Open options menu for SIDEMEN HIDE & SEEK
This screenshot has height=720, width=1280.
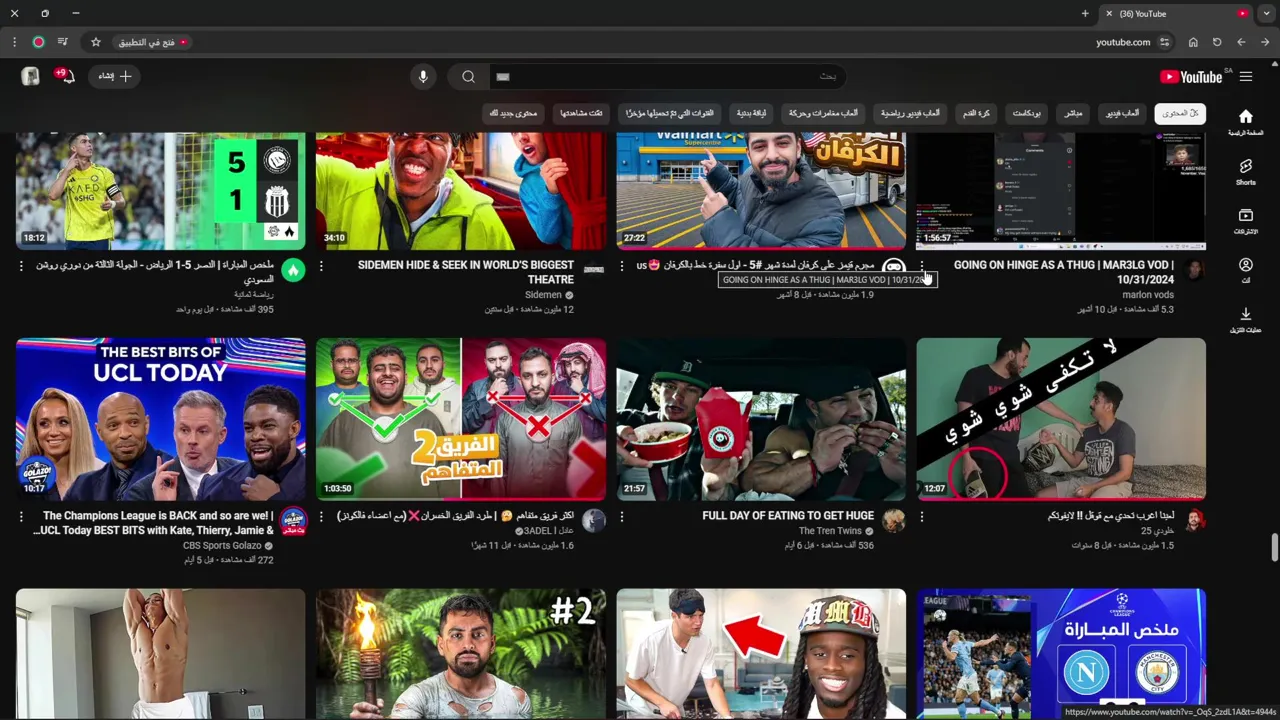[x=321, y=266]
